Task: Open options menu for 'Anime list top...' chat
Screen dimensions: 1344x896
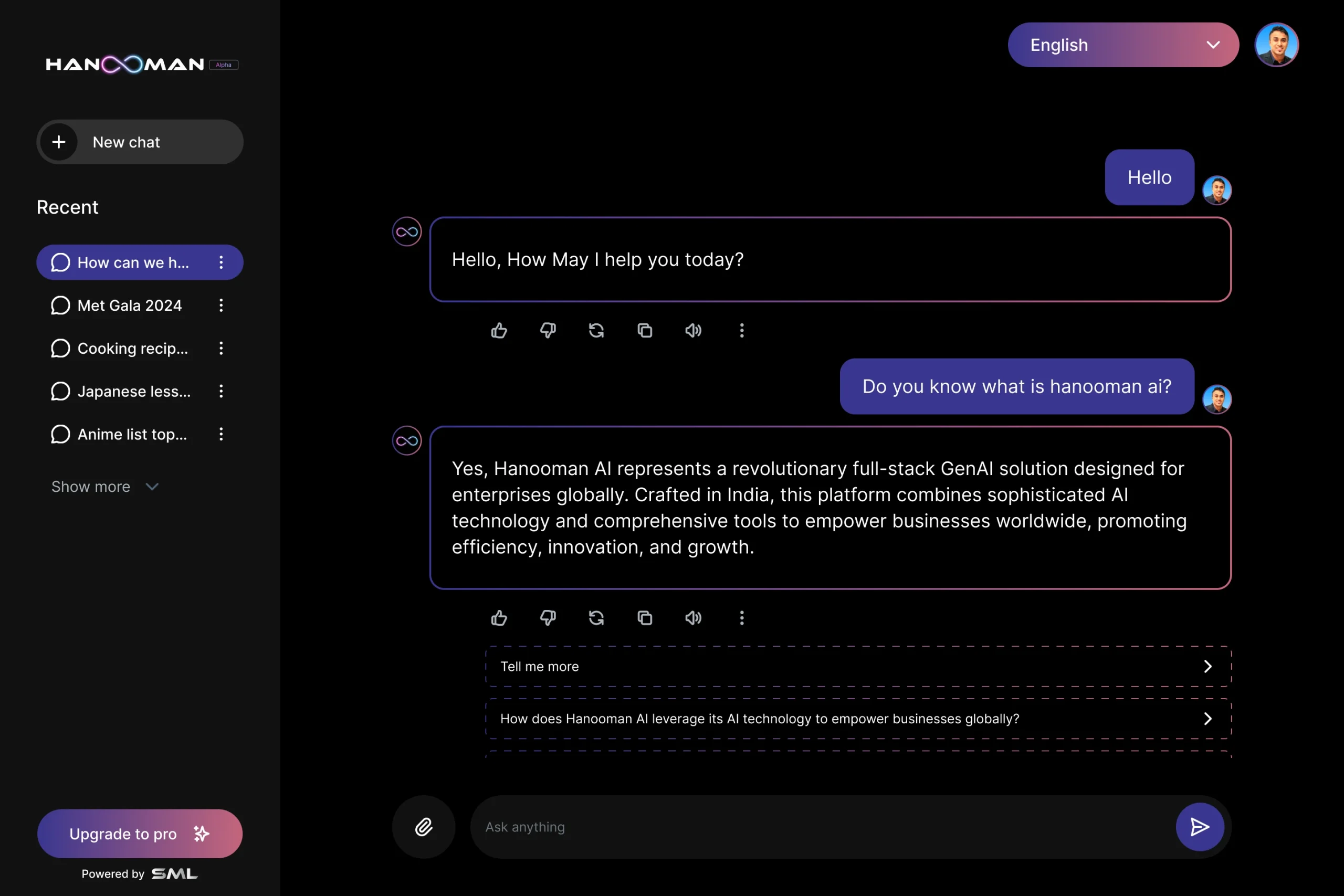Action: point(221,434)
